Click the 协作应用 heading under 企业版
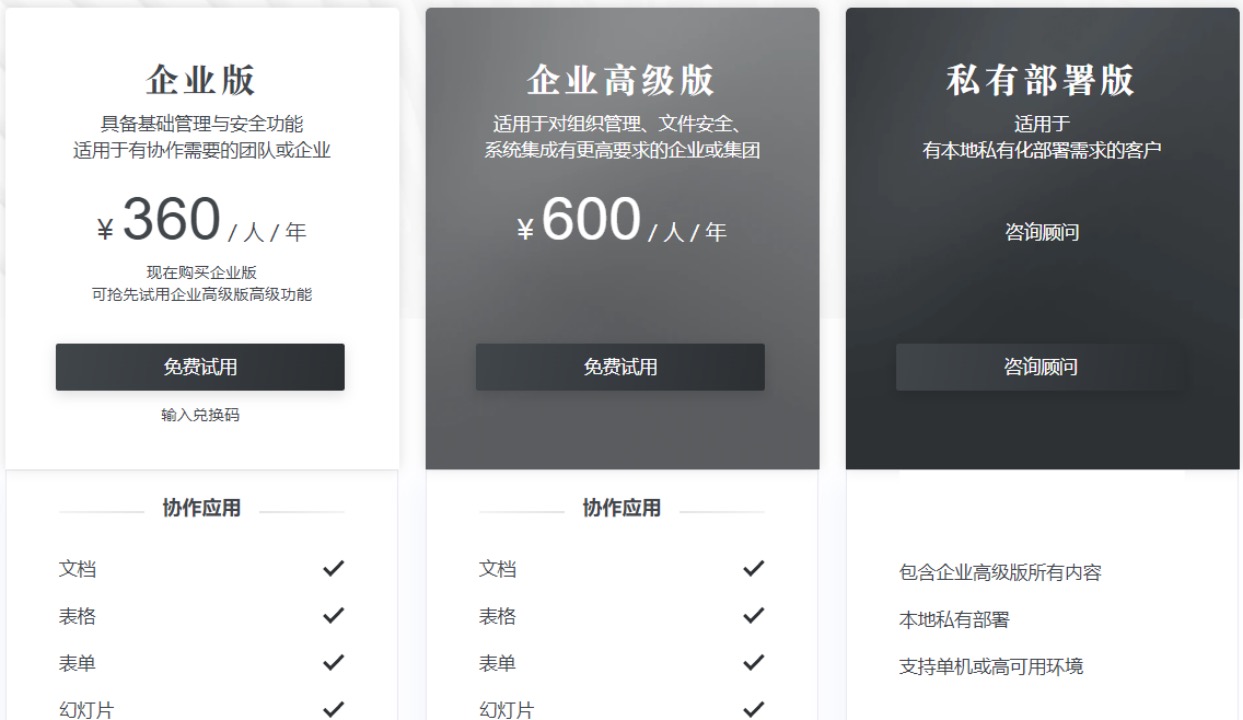 [201, 508]
